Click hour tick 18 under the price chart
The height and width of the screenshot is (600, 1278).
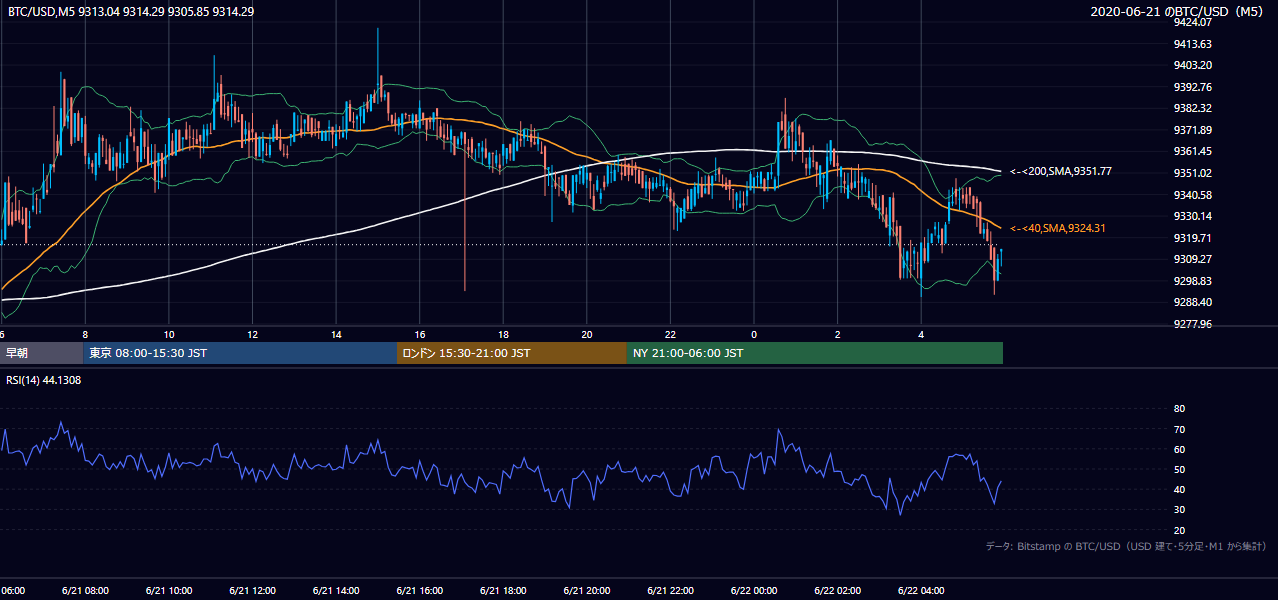point(503,335)
